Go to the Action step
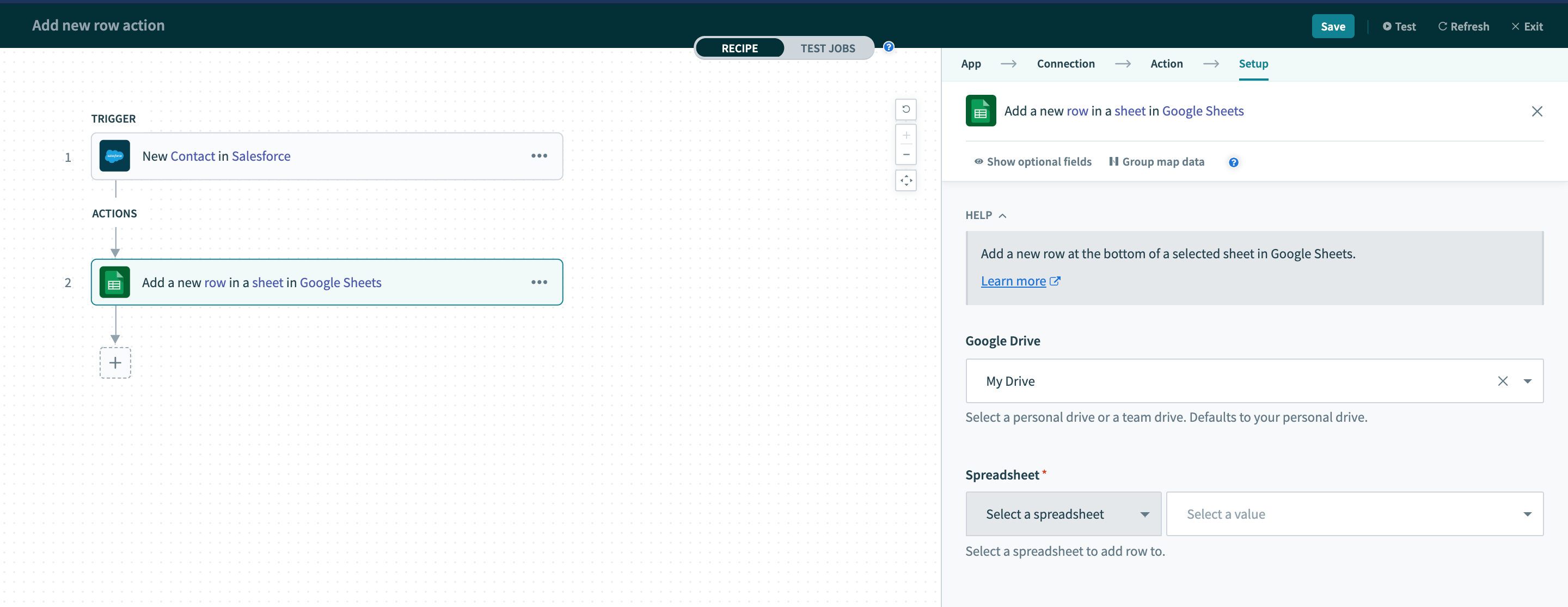The image size is (1568, 607). tap(1166, 63)
